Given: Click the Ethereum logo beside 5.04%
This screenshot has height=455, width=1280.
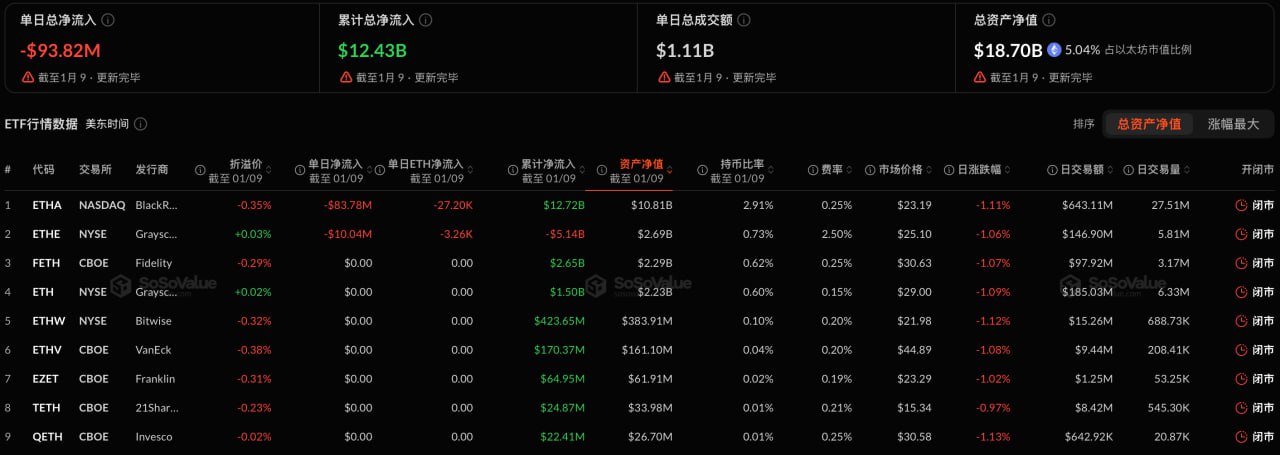Looking at the screenshot, I should click(x=1054, y=50).
